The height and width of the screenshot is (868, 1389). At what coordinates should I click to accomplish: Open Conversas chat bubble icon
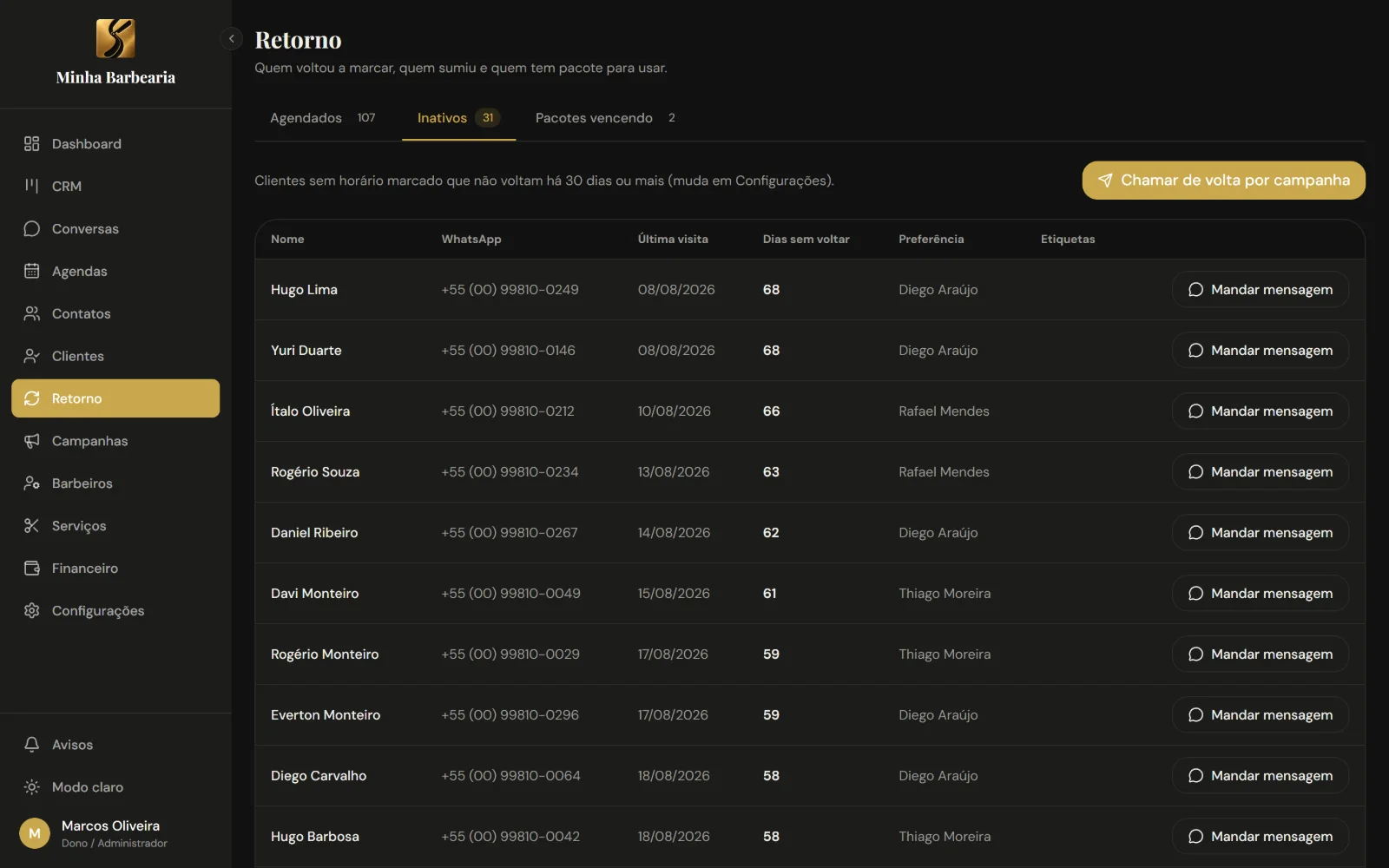point(32,228)
